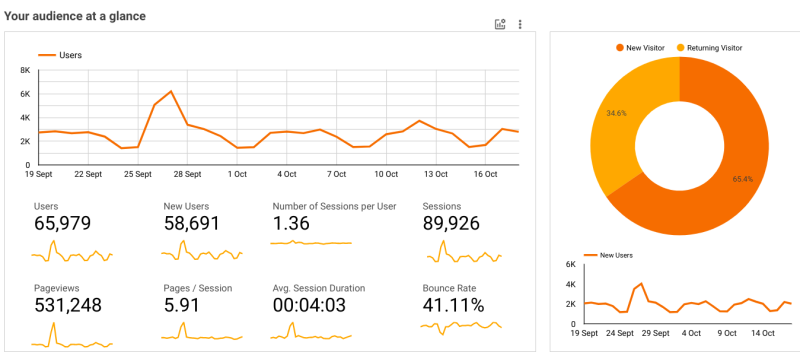Click the 'Bounce Rate' metric label

tap(449, 288)
